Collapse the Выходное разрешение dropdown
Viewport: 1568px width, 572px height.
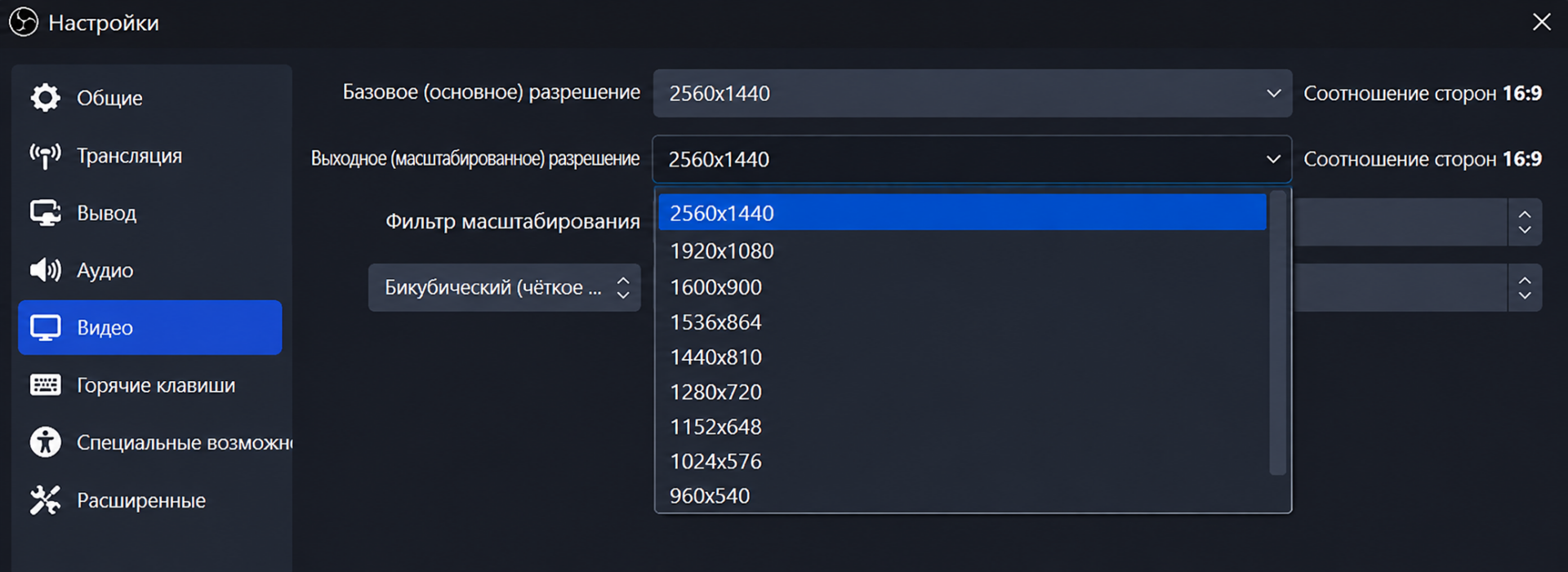pos(973,159)
